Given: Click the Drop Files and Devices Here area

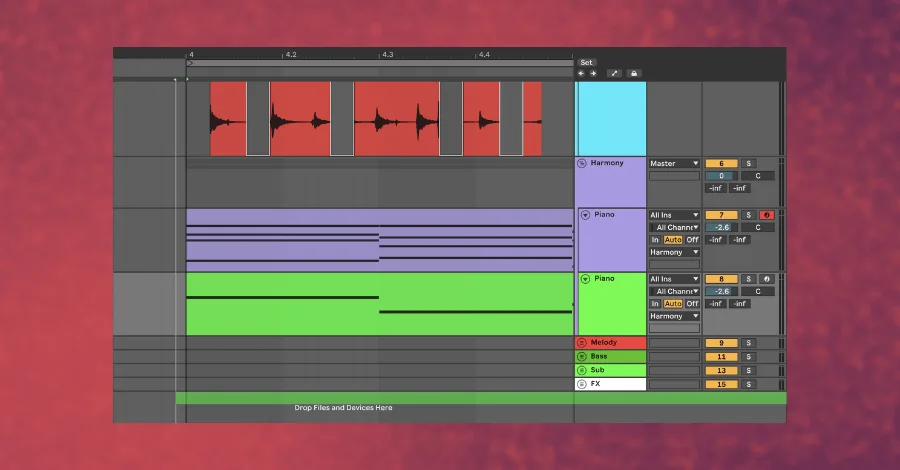Looking at the screenshot, I should tap(343, 408).
